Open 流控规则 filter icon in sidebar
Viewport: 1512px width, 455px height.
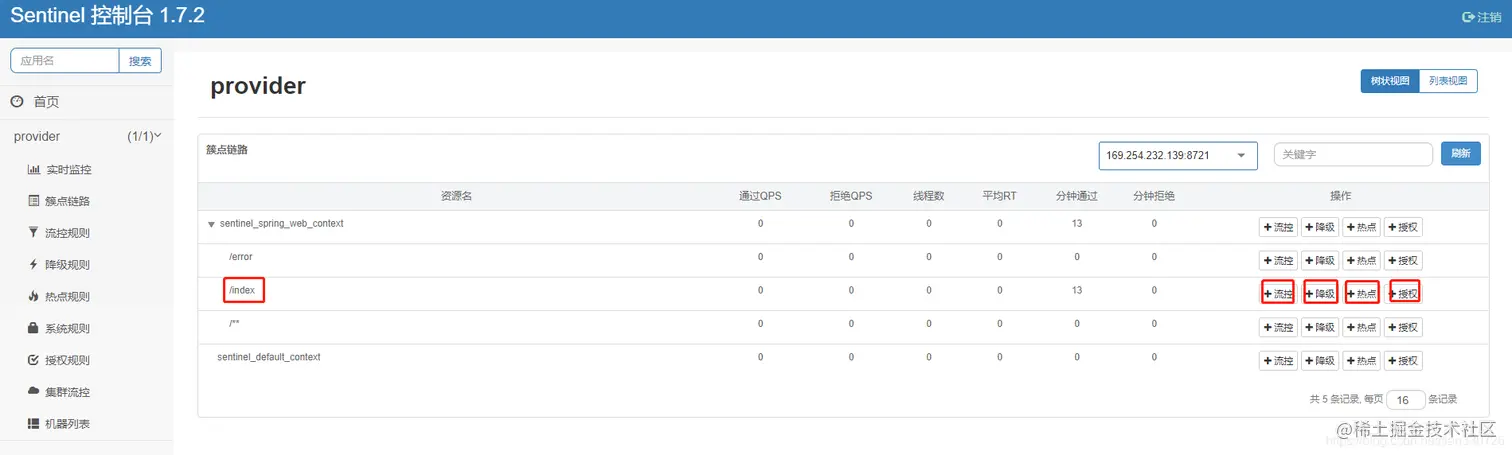(34, 233)
